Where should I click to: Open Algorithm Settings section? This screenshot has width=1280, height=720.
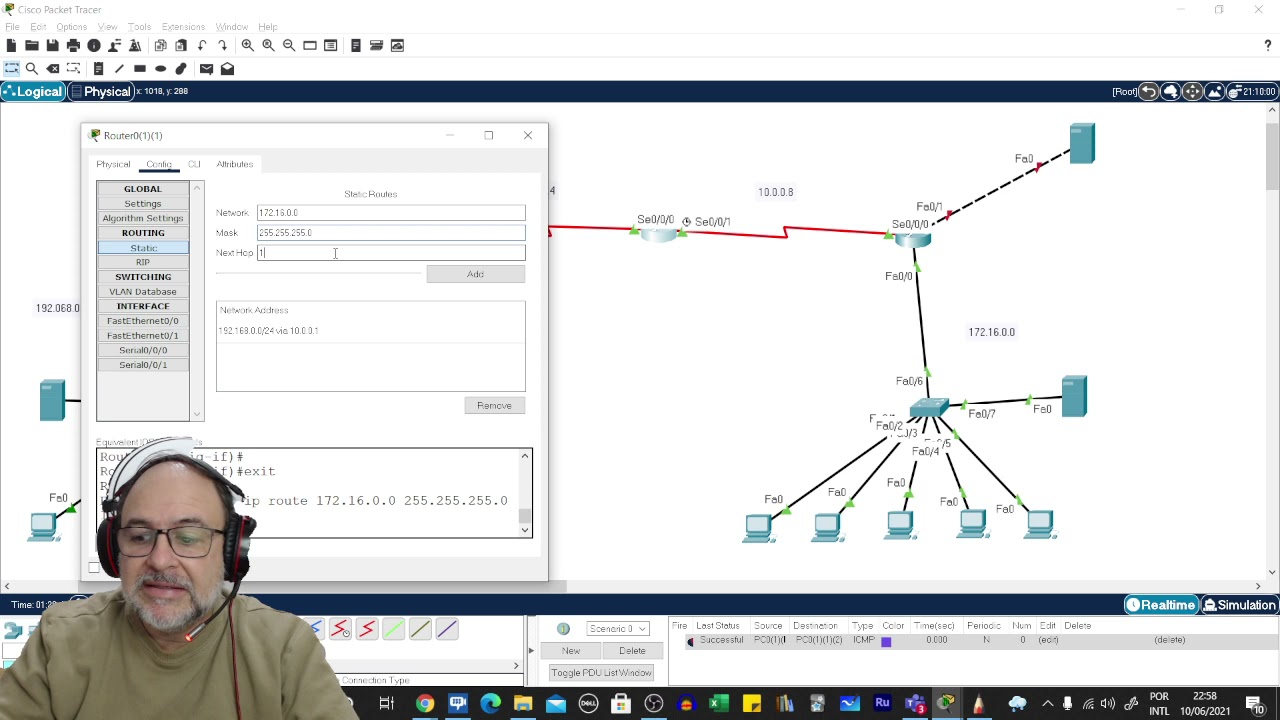pyautogui.click(x=143, y=218)
